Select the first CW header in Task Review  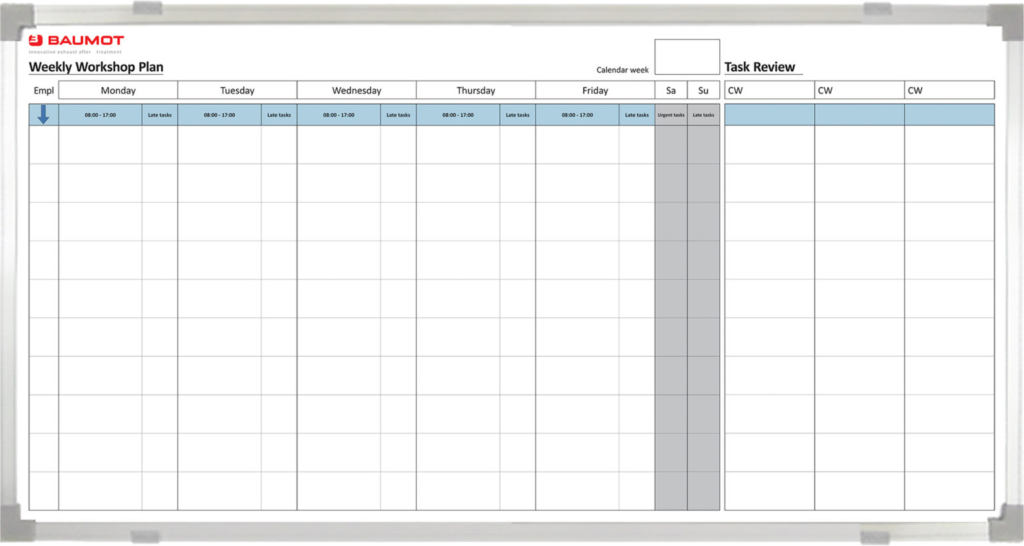pyautogui.click(x=769, y=91)
